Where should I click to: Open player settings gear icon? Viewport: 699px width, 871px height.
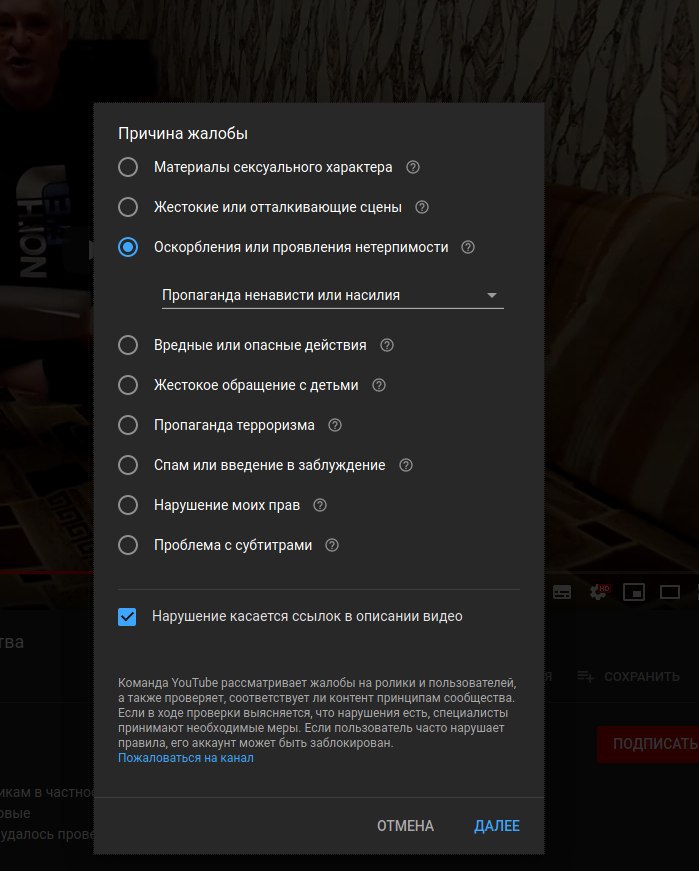coord(598,592)
